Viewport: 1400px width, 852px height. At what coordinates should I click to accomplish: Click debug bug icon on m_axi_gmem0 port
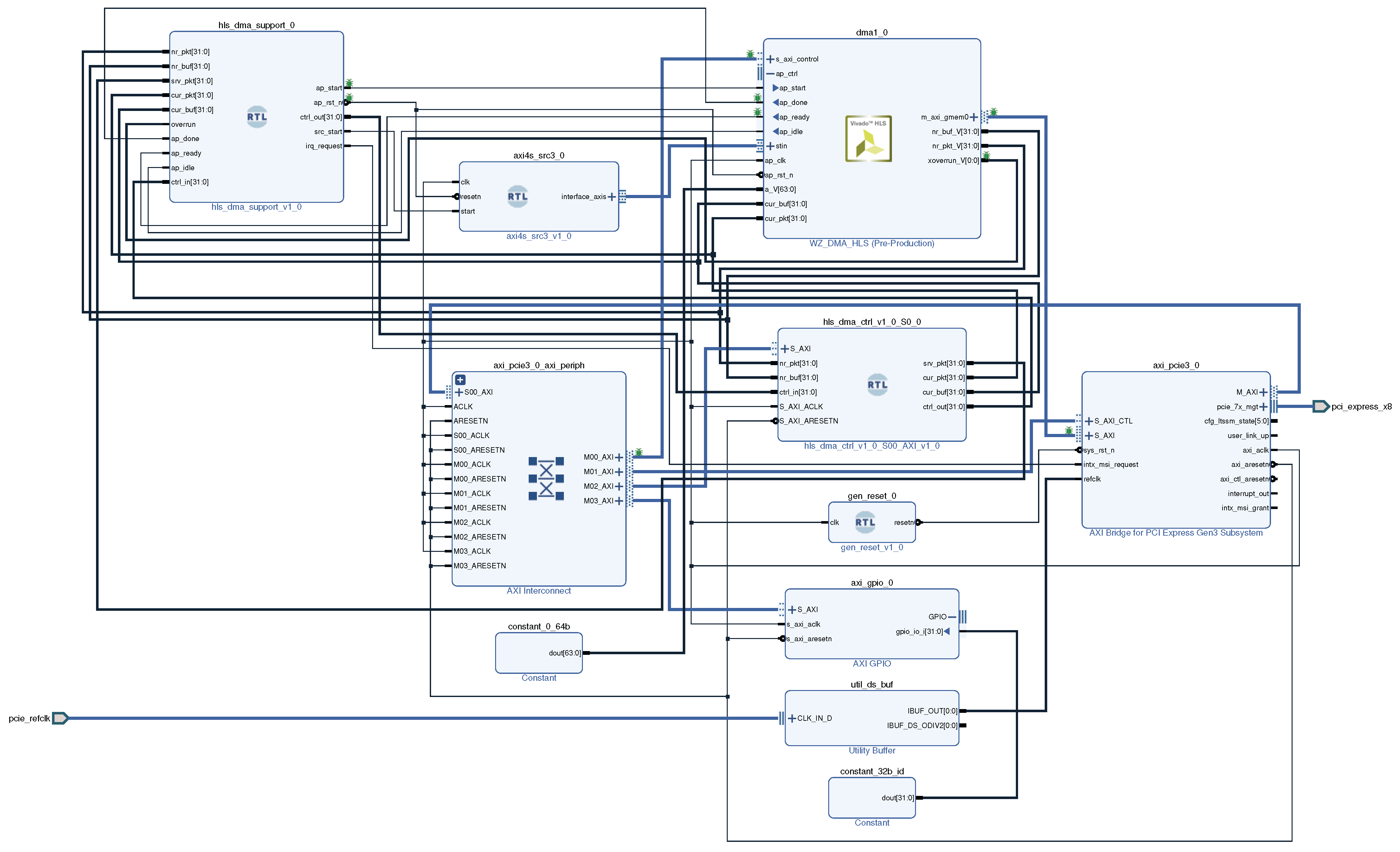993,112
